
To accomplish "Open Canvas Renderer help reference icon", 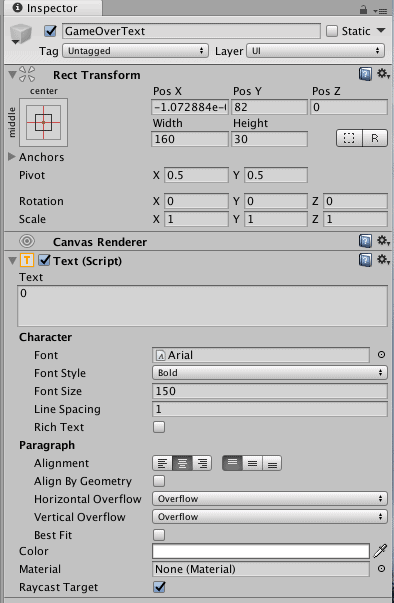I will (365, 241).
